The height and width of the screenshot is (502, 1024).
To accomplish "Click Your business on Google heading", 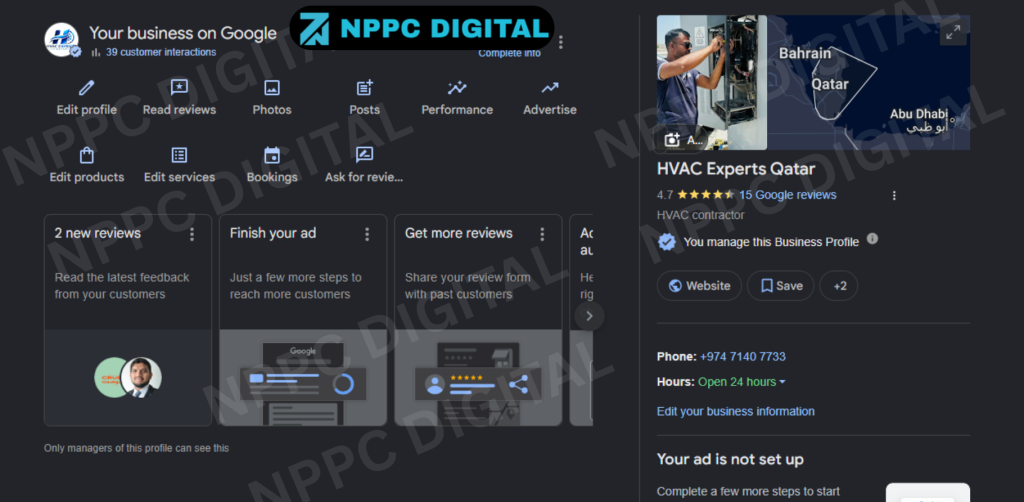I will click(x=183, y=33).
